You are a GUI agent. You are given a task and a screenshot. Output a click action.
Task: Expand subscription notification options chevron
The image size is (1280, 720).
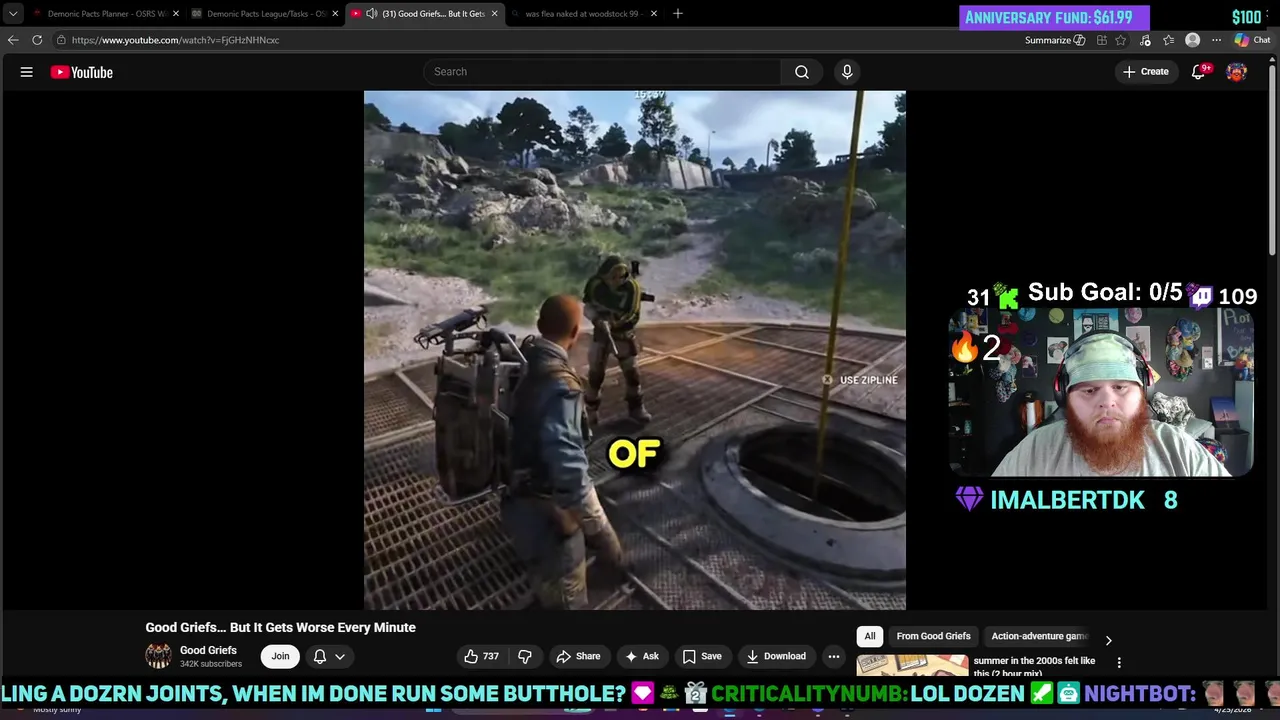(340, 656)
